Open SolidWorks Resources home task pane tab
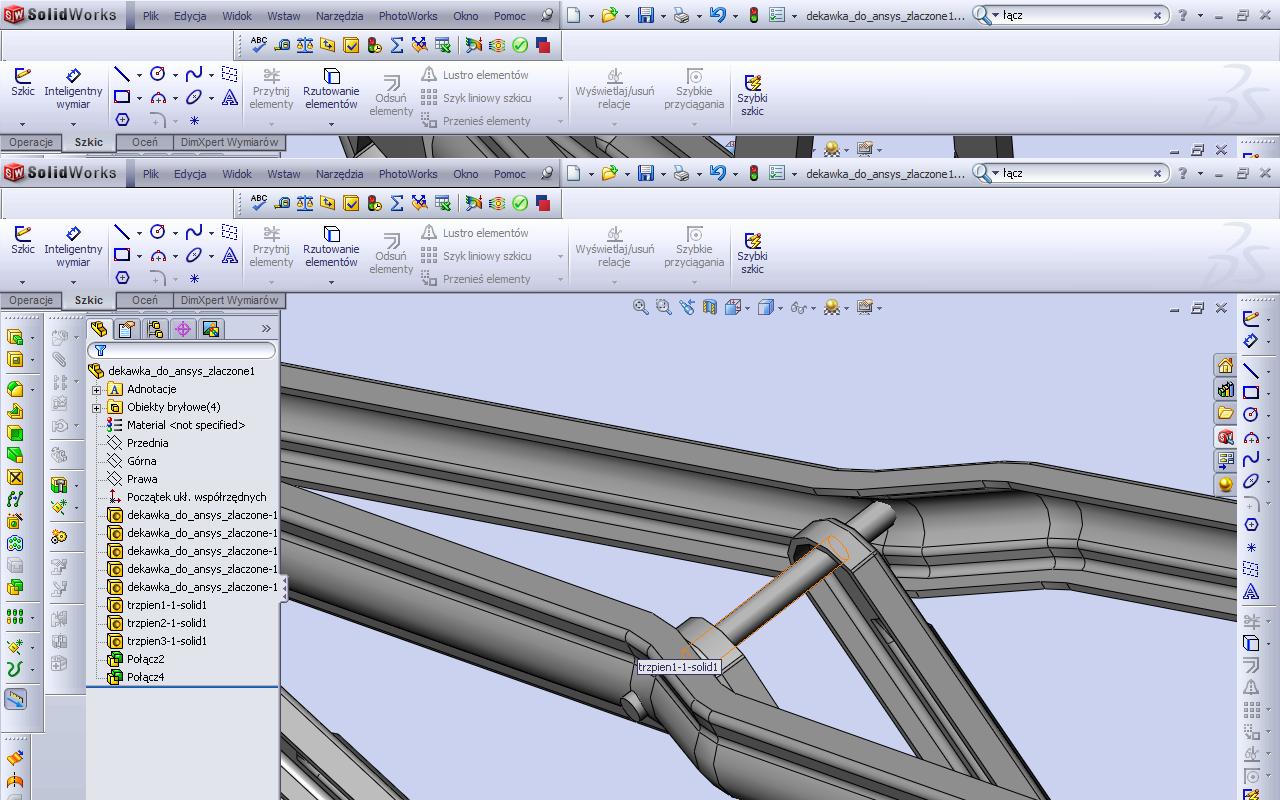 click(x=1225, y=365)
